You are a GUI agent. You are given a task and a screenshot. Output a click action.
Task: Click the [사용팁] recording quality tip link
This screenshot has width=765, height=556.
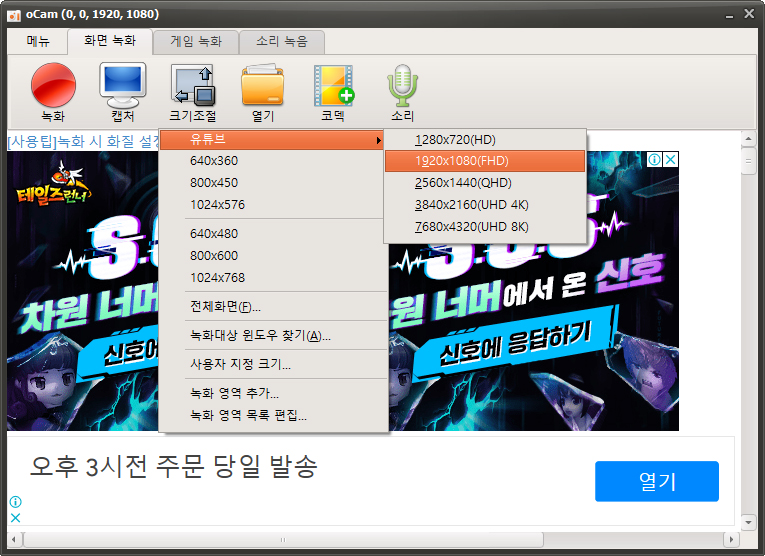point(83,141)
